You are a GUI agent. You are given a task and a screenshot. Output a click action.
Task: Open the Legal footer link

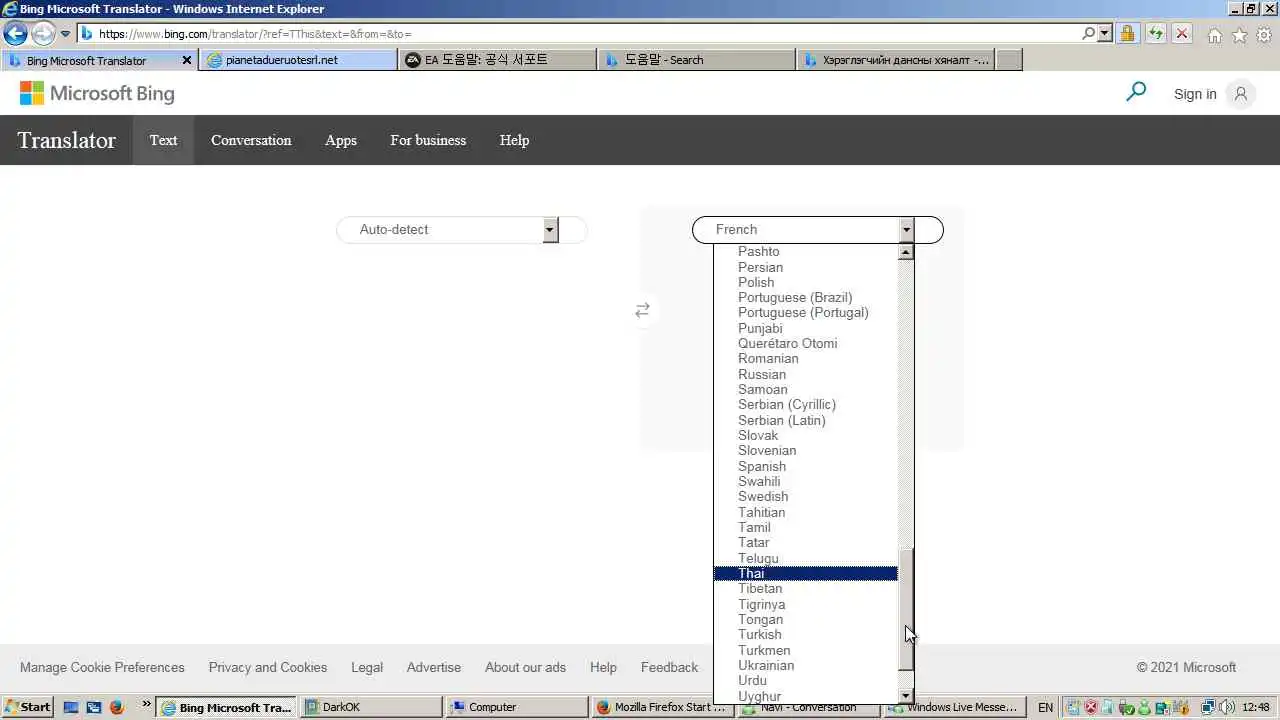367,668
